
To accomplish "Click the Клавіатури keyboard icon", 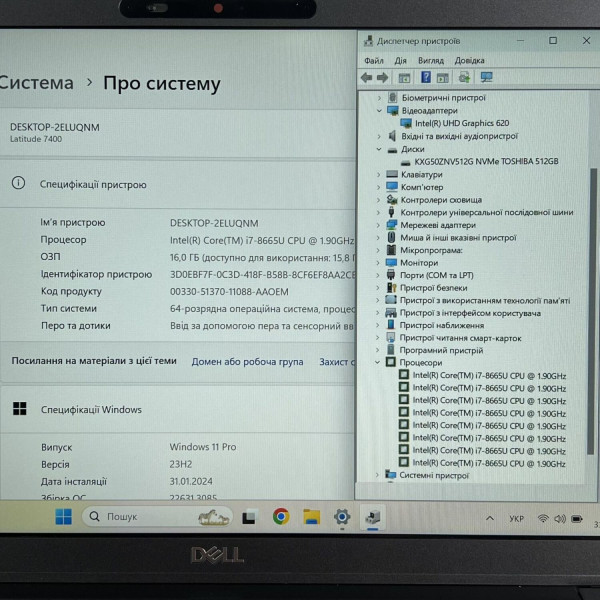I will (x=392, y=174).
